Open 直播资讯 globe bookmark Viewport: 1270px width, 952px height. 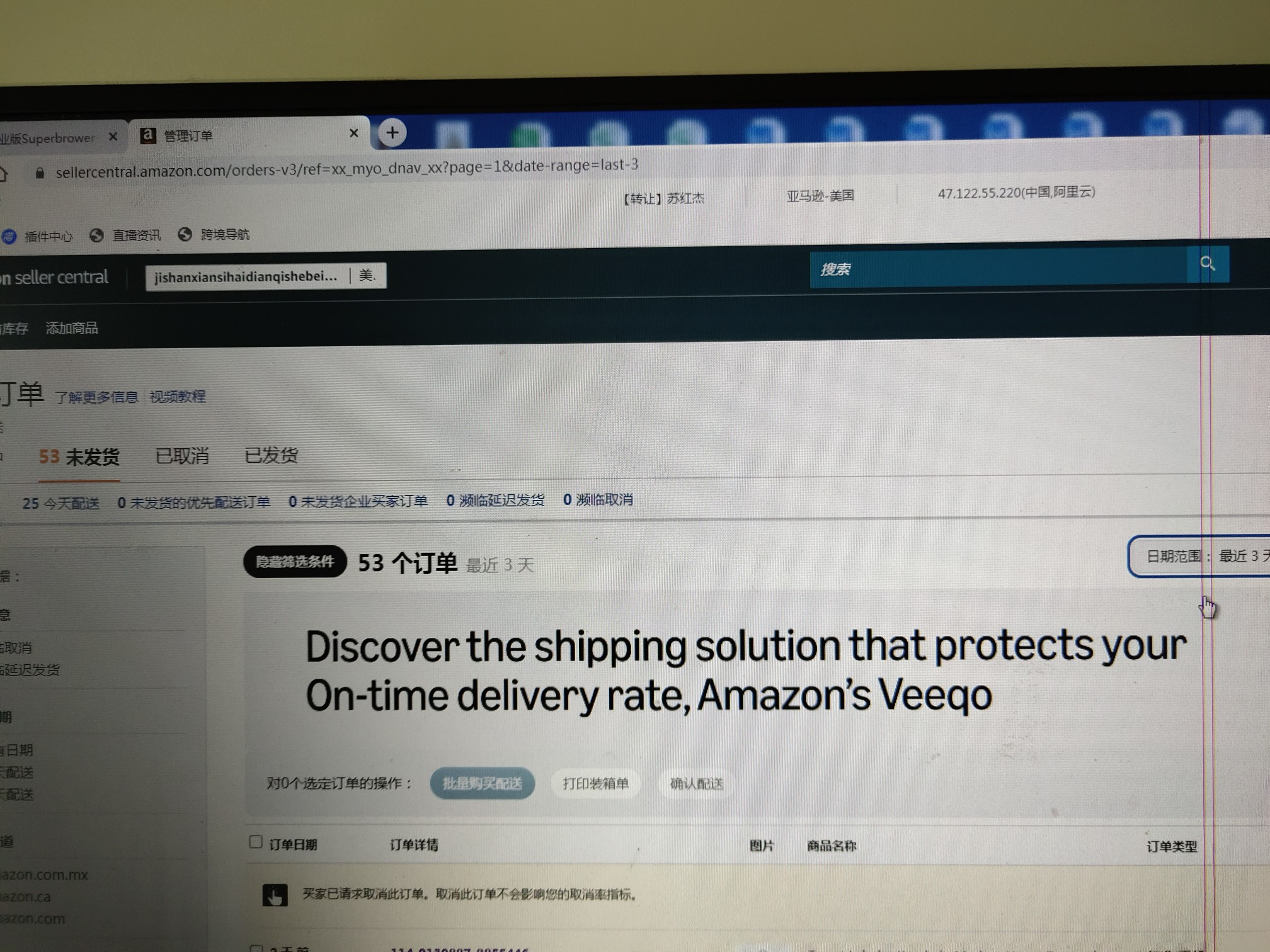[96, 235]
